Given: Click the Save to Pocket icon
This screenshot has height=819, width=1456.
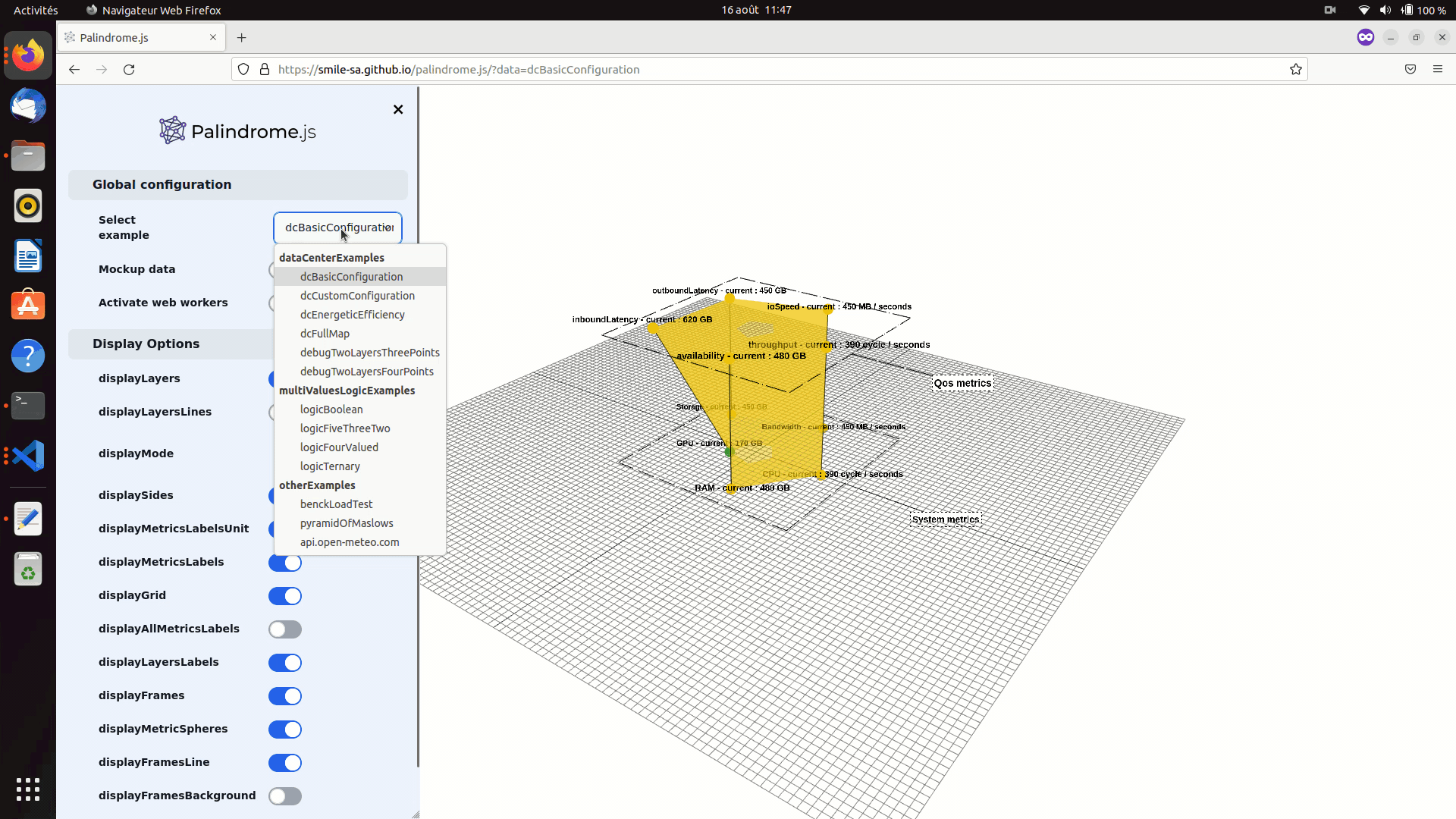Looking at the screenshot, I should (1410, 69).
